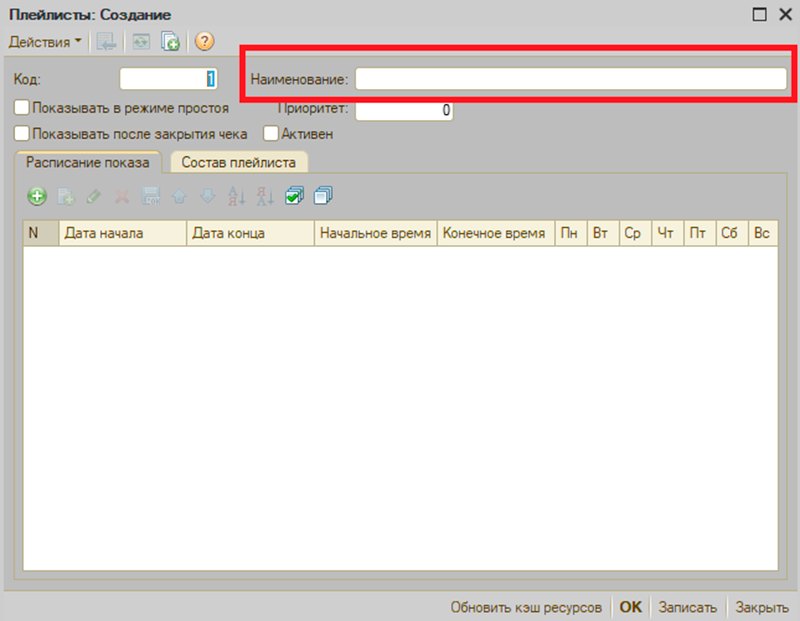Click the copy row icon in schedule toolbar

click(66, 196)
